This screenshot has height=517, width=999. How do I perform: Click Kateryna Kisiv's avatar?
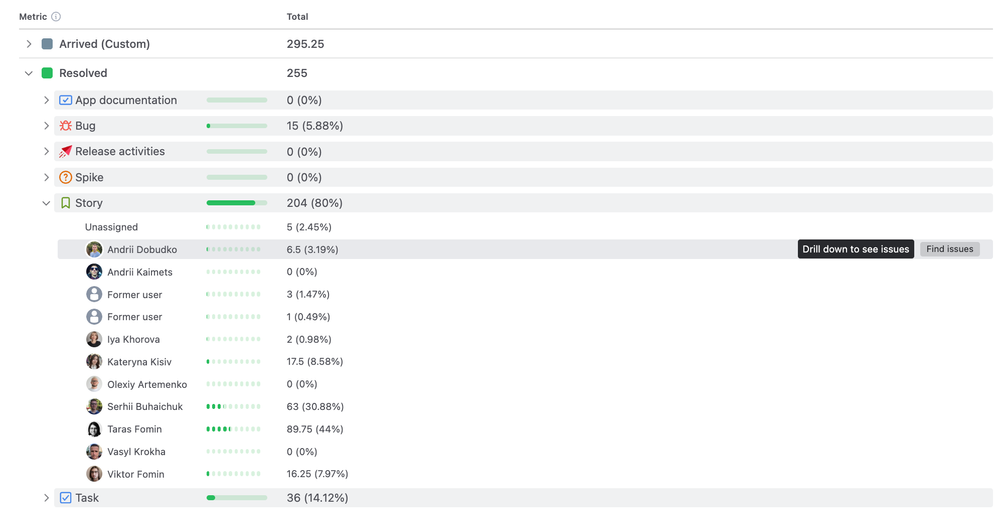(94, 361)
